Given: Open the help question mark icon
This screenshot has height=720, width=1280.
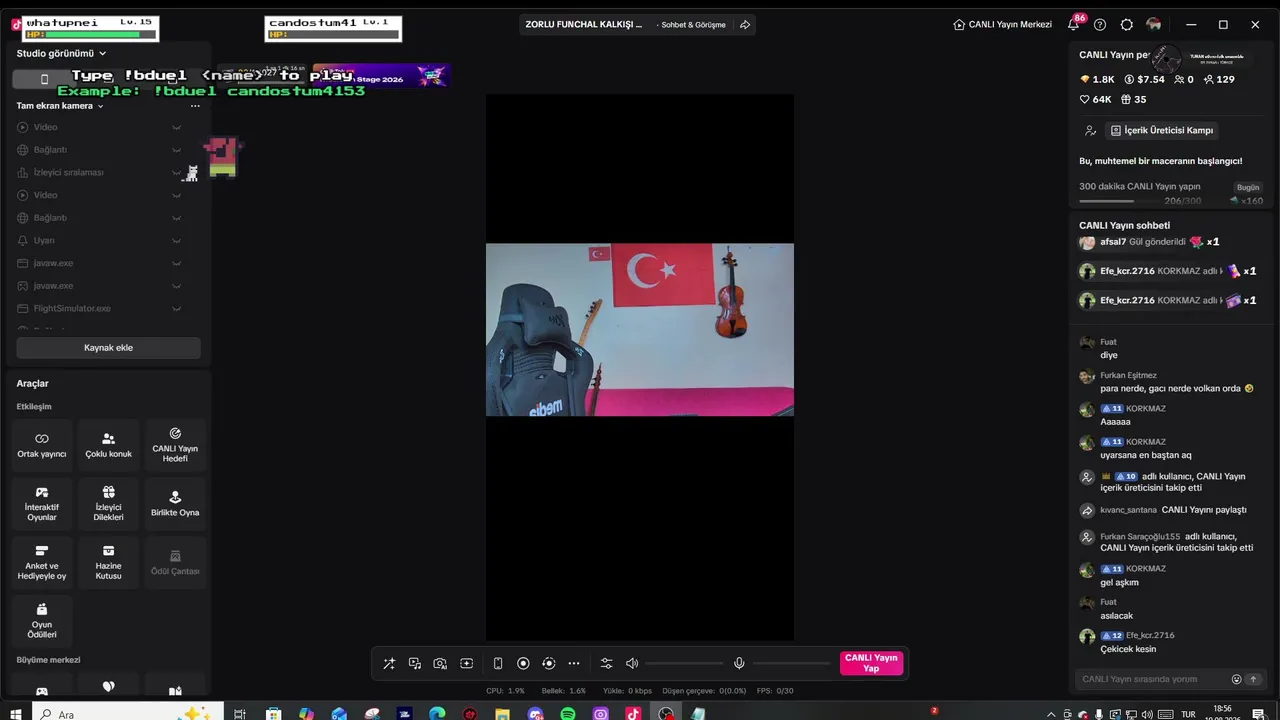Looking at the screenshot, I should [x=1100, y=25].
